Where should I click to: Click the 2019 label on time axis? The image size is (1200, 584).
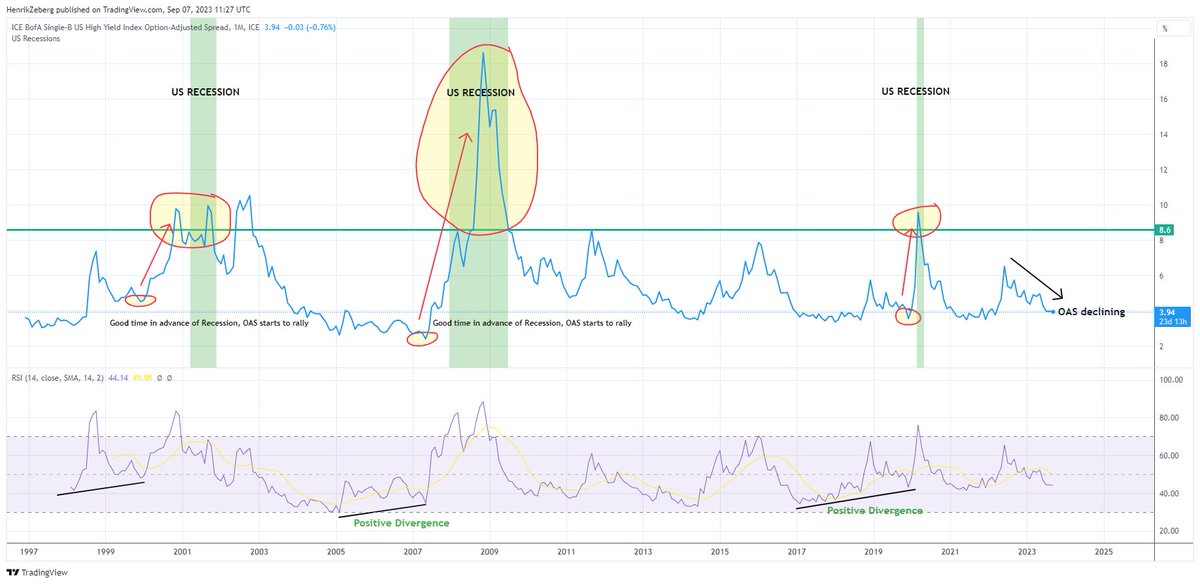874,551
